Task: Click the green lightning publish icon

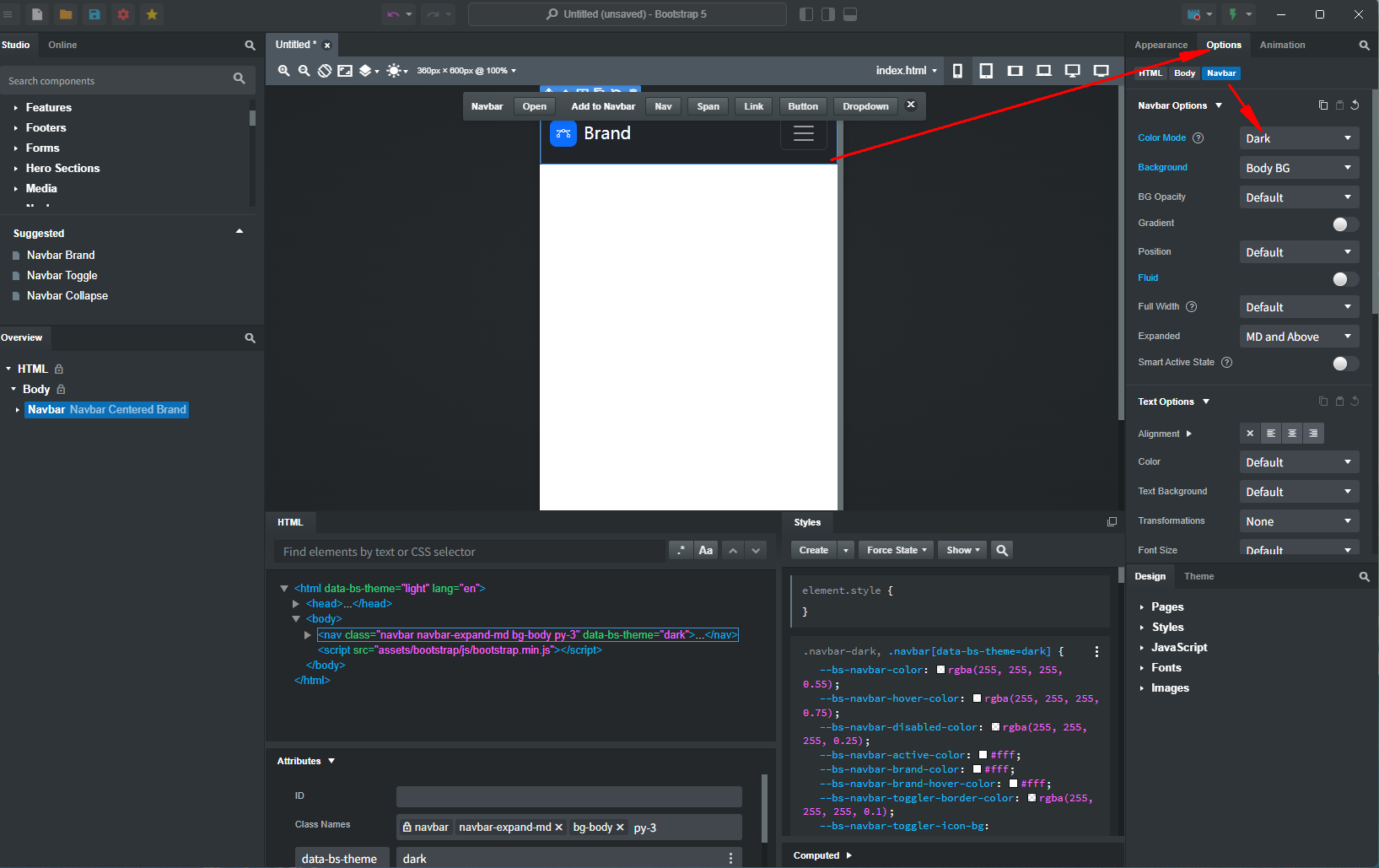Action: click(1233, 14)
